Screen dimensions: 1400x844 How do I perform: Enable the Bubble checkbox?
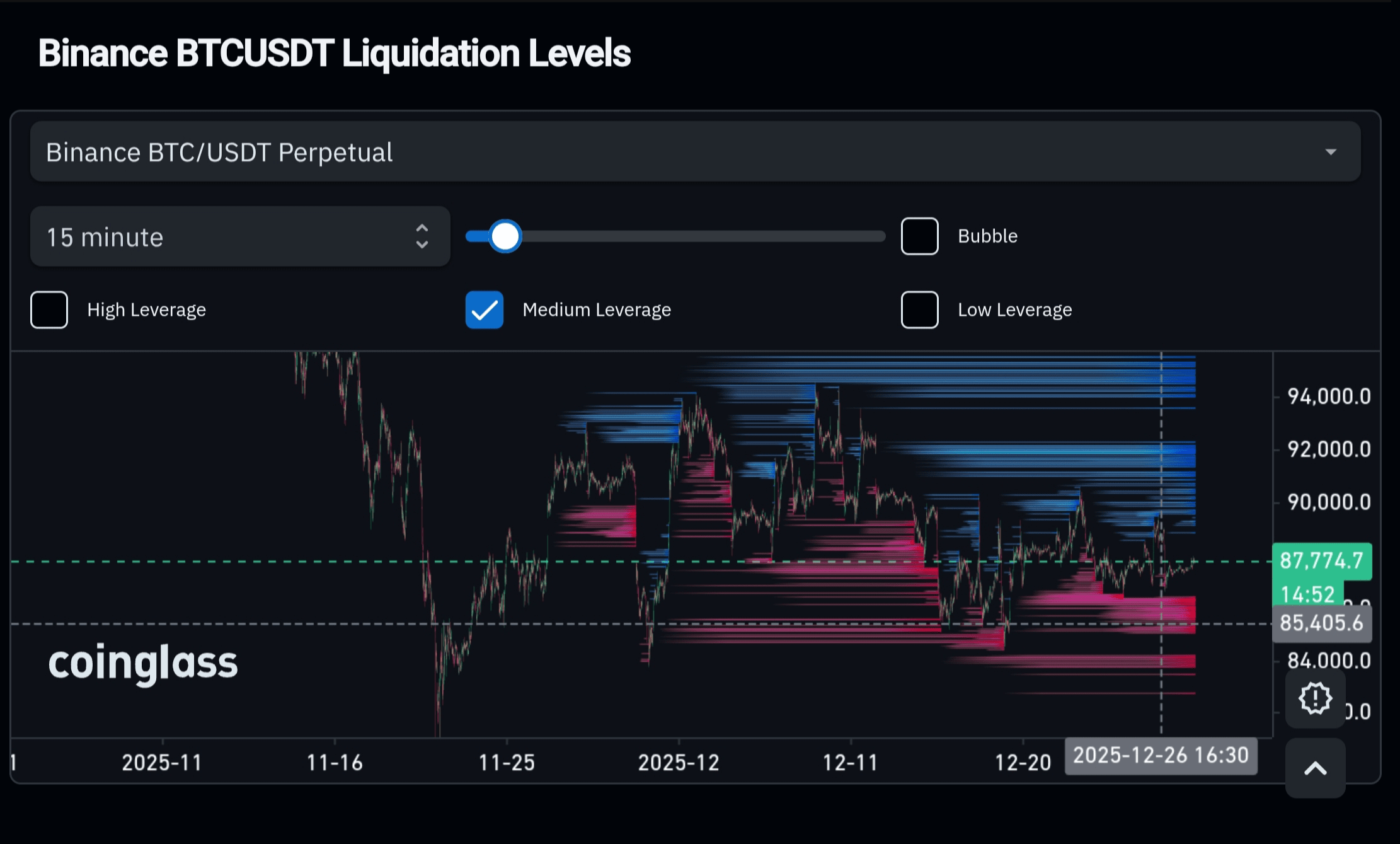pyautogui.click(x=919, y=236)
